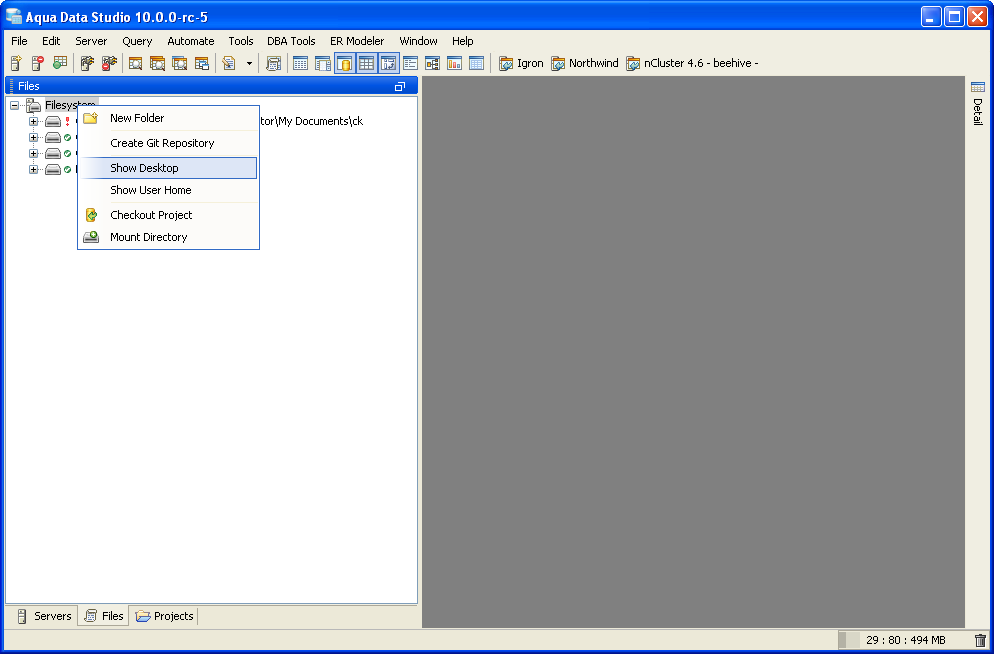
Task: Click the single-window magnifier query icon
Action: (135, 63)
